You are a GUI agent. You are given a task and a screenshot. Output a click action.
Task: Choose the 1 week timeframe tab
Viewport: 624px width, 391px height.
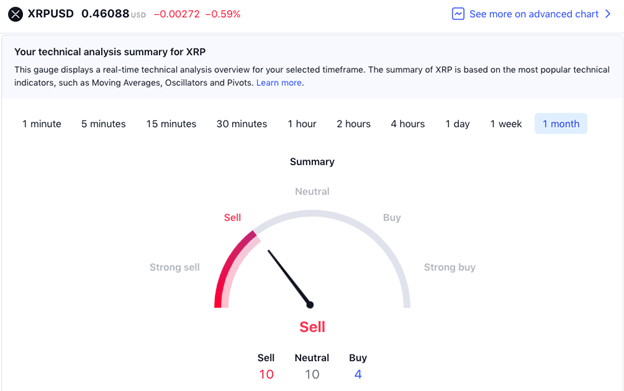[506, 124]
